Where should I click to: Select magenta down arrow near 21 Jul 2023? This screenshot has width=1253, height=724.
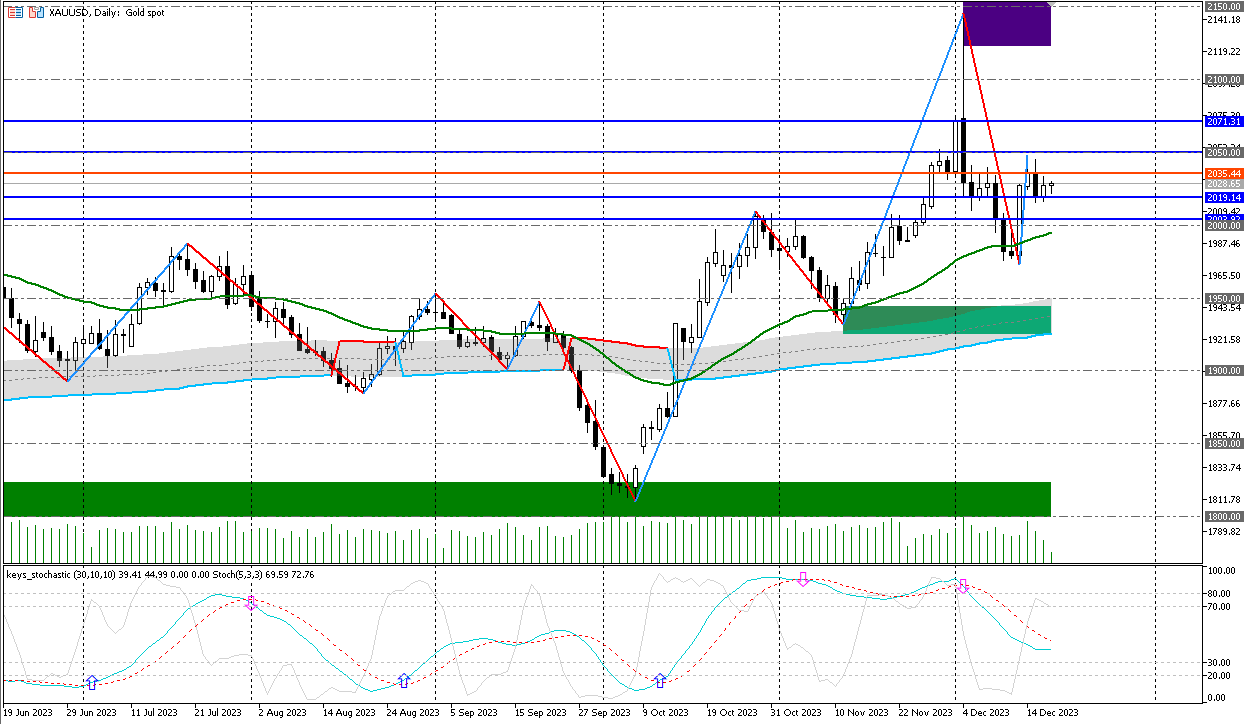(251, 602)
